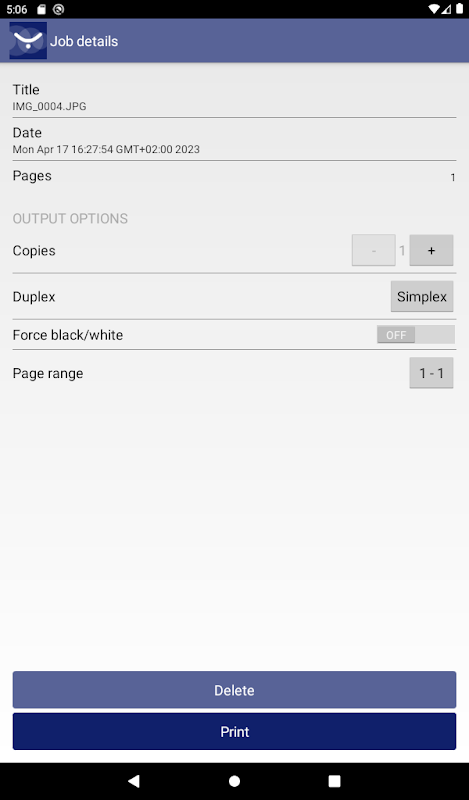This screenshot has height=800, width=469.
Task: Tap the cellular signal status icon
Action: (446, 9)
